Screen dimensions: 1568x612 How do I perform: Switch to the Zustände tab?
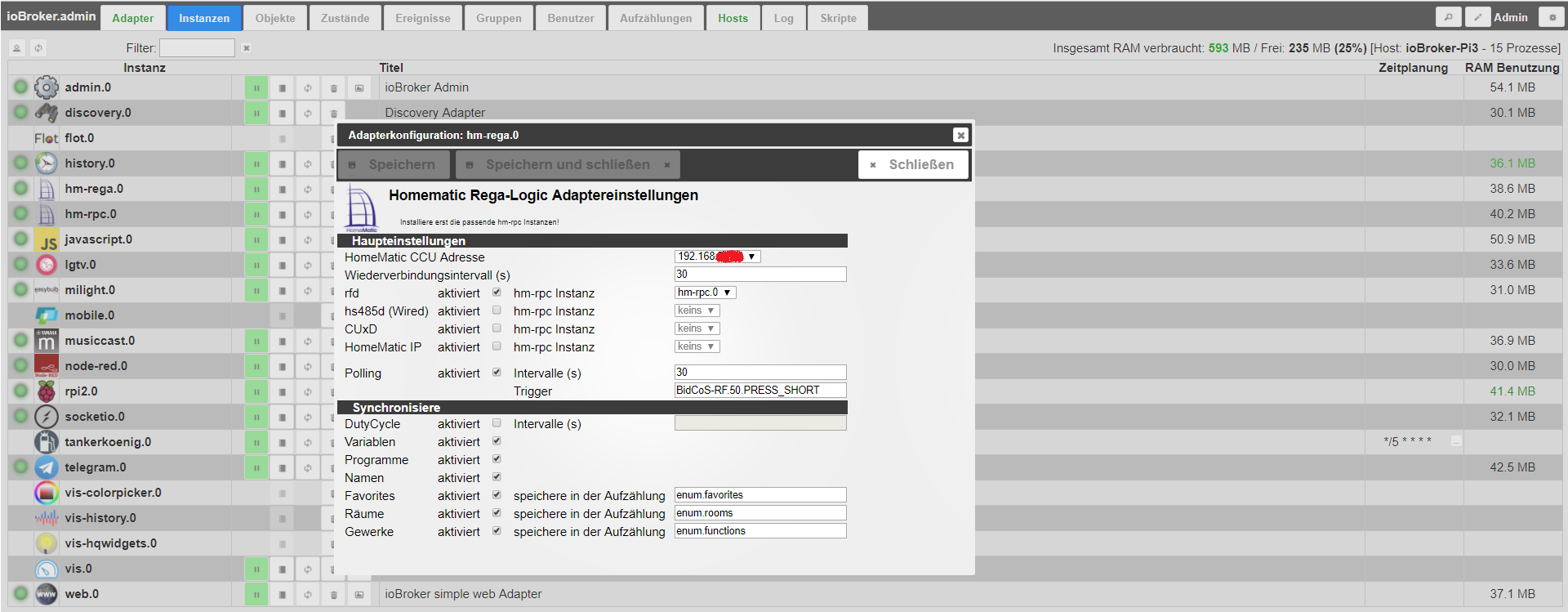coord(345,18)
